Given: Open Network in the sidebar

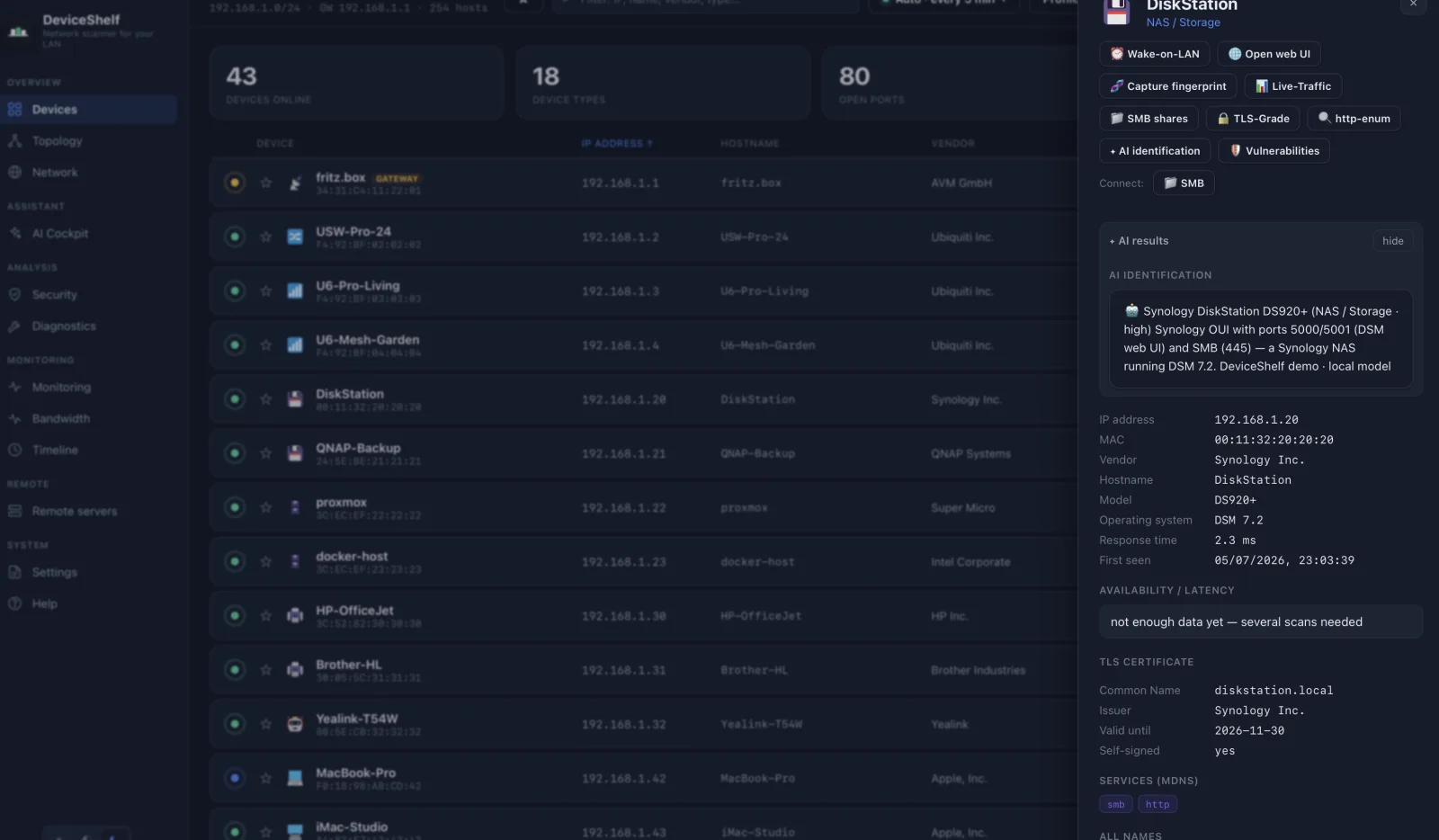Looking at the screenshot, I should point(88,173).
